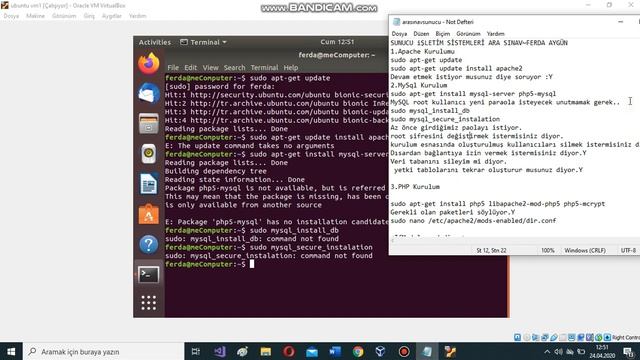Click 'sudo mysql_install_db' line in Notepad
Viewport: 640px width, 360px height.
(x=430, y=111)
